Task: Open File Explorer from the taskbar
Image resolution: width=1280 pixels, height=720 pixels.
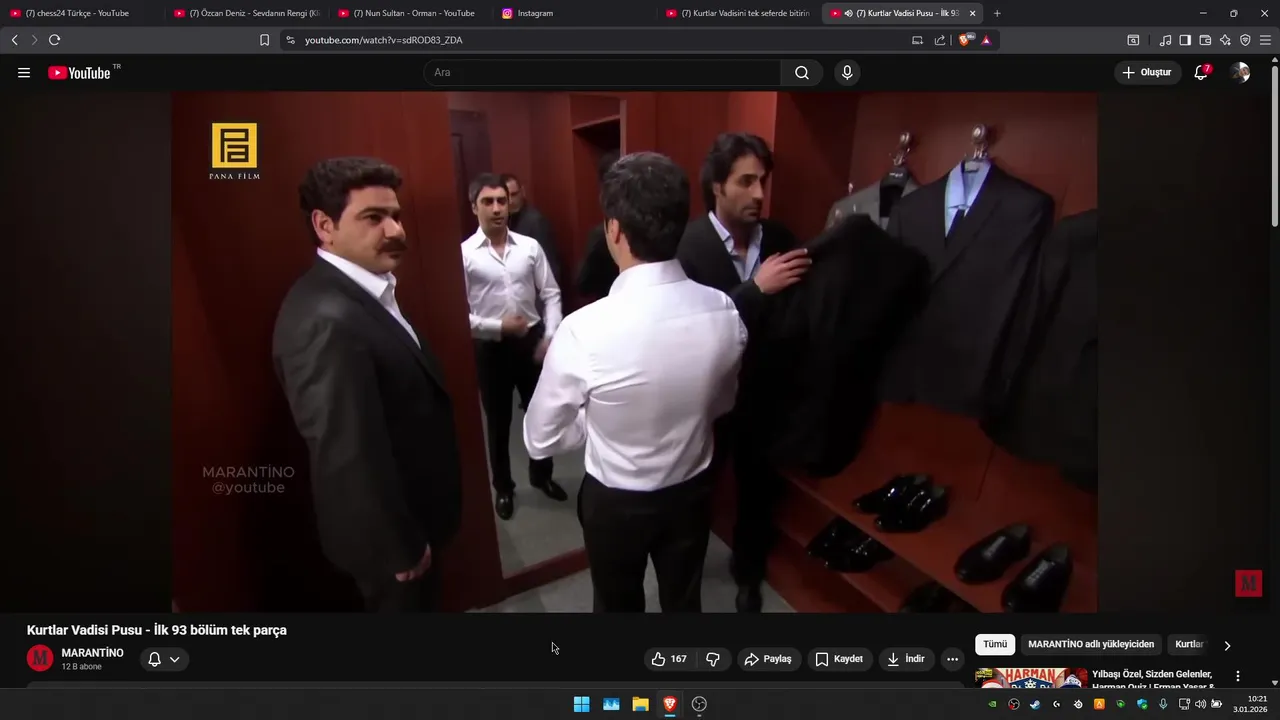Action: point(640,704)
